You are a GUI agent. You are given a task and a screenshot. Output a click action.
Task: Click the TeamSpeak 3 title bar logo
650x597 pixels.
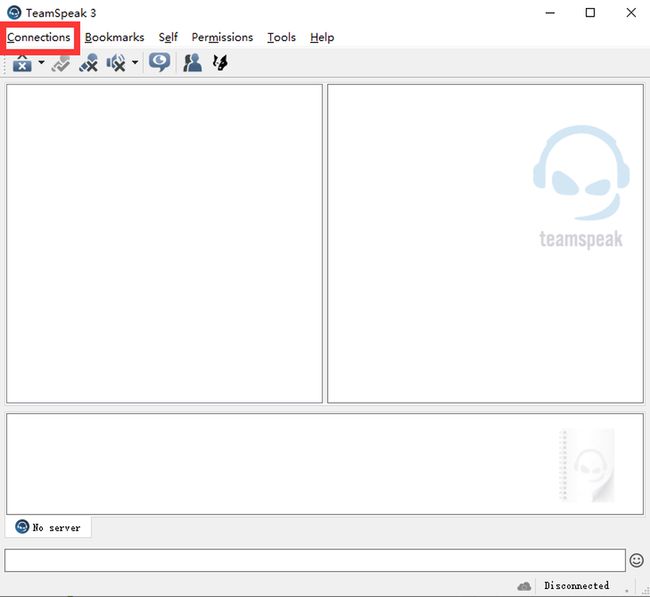tap(14, 13)
